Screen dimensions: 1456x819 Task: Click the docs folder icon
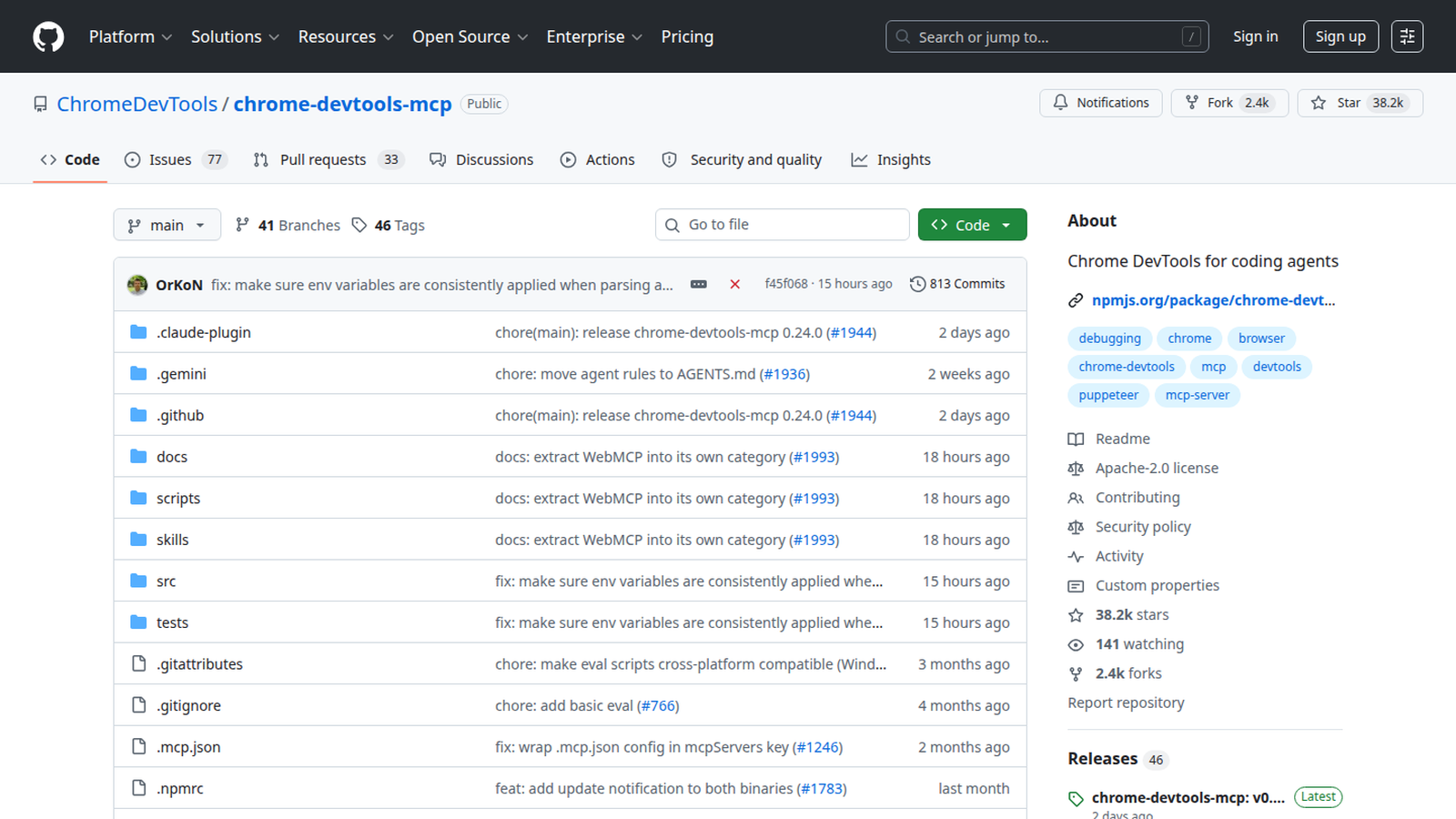pos(138,457)
